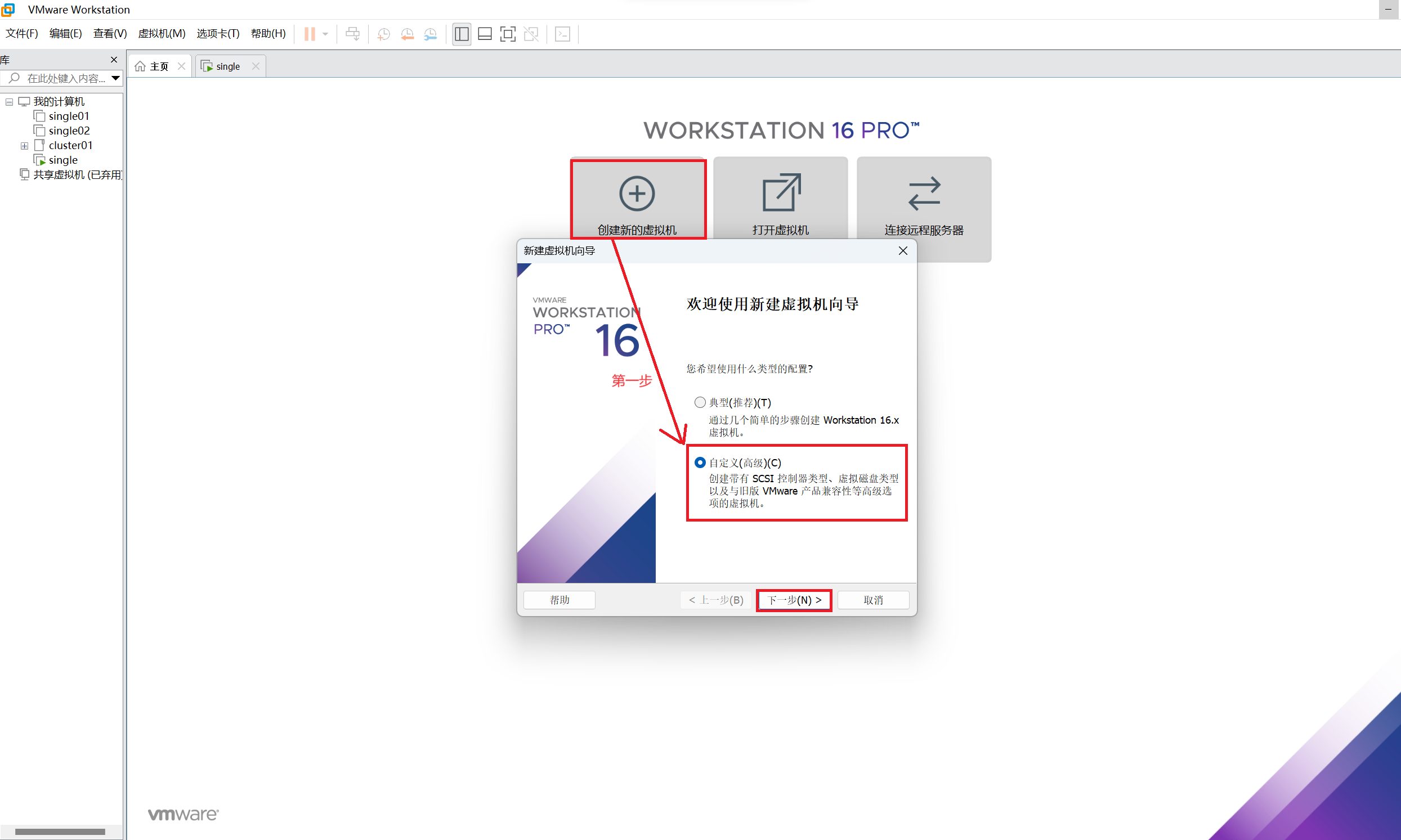This screenshot has height=840, width=1401.
Task: Open the 选项卡(T) menu
Action: point(218,33)
